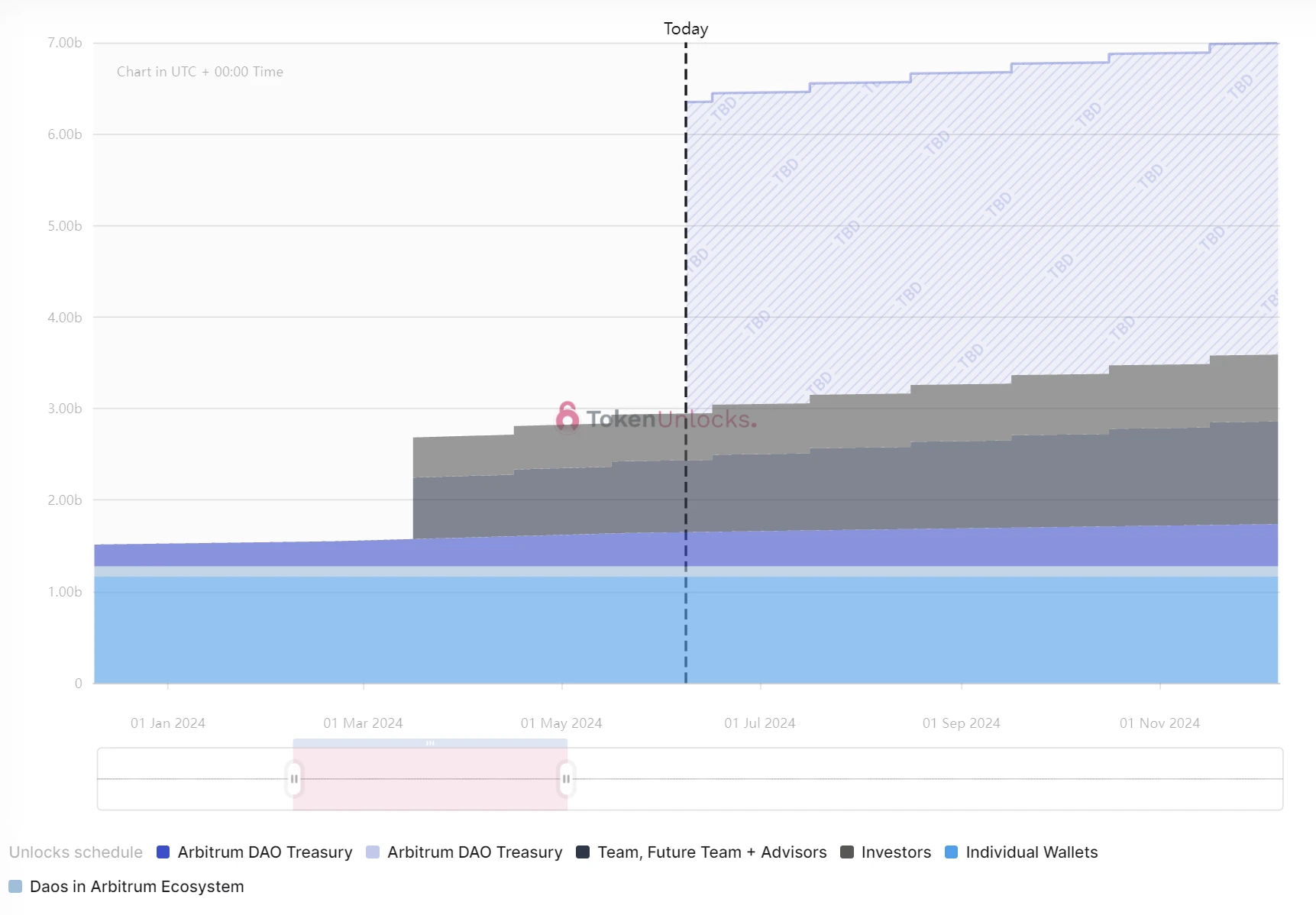Toggle the light lavender Arbitrum DAO Treasury series
This screenshot has width=1316, height=915.
474,852
